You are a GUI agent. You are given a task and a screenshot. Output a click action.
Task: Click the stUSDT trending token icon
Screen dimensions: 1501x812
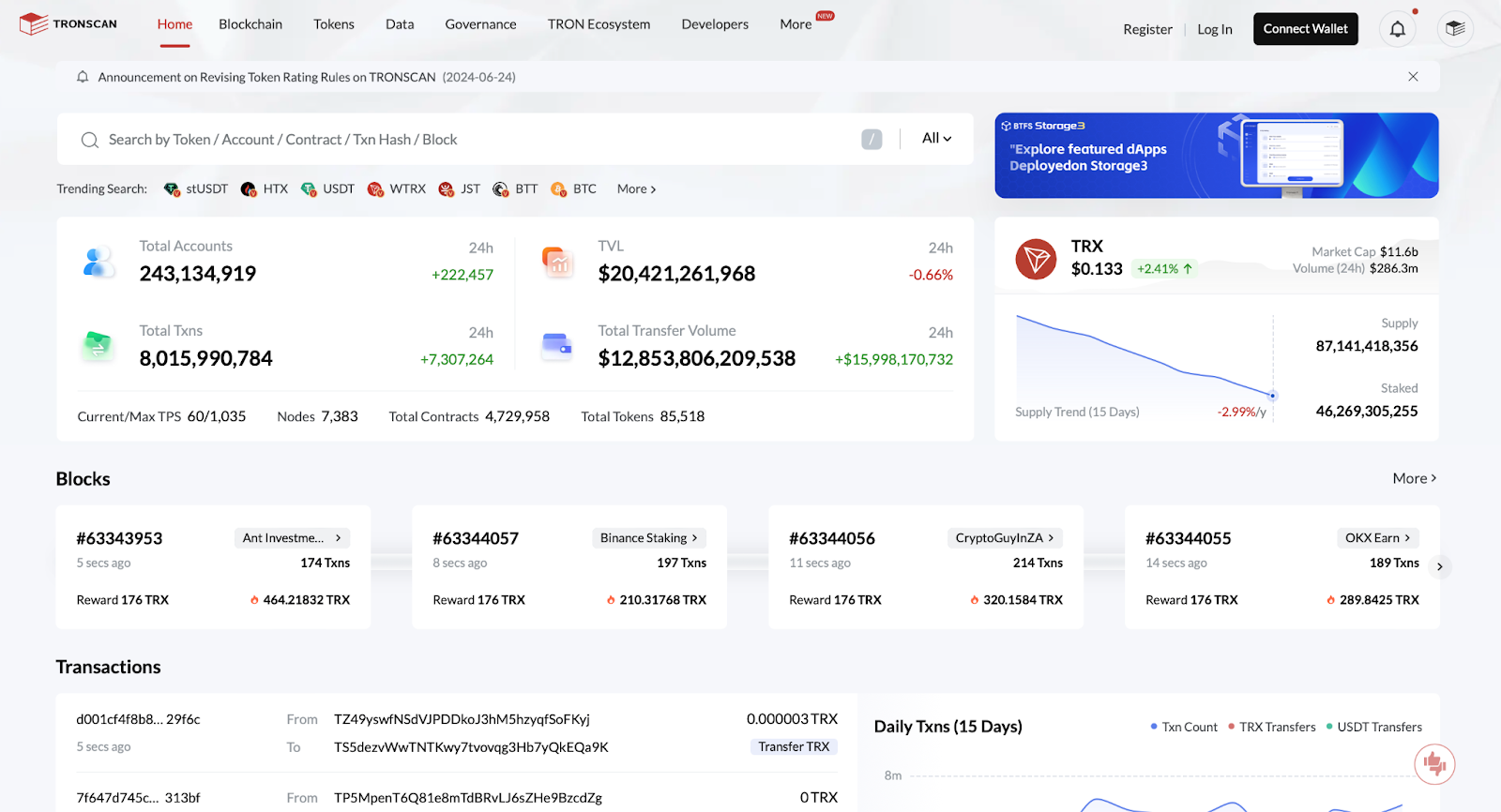point(172,189)
